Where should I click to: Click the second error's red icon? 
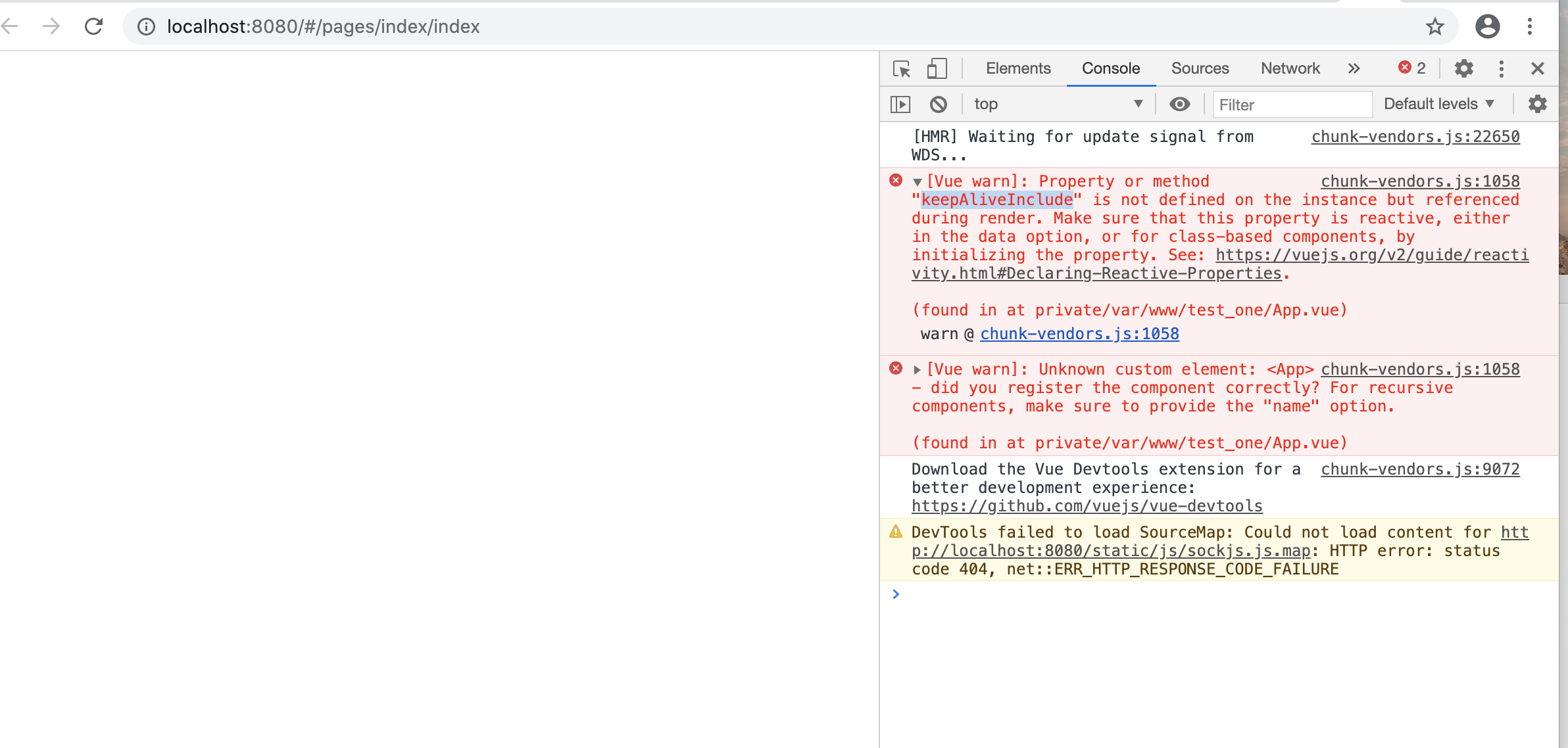pos(896,368)
